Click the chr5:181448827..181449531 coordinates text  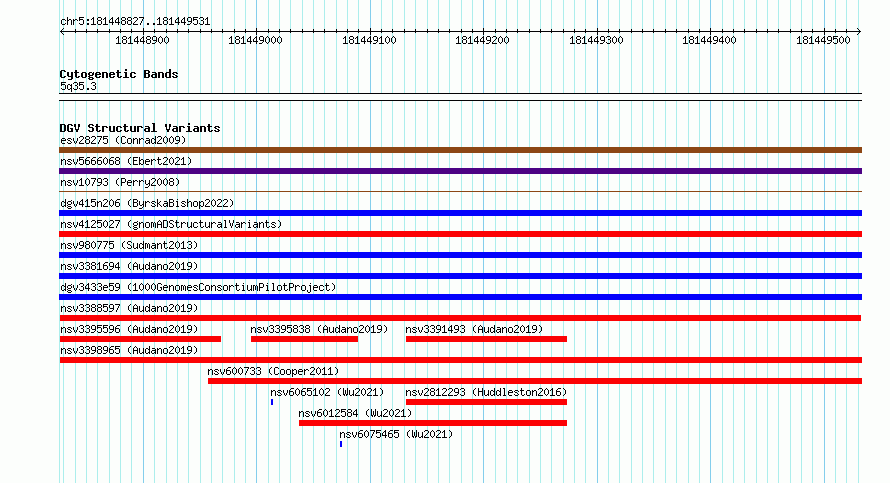click(135, 21)
